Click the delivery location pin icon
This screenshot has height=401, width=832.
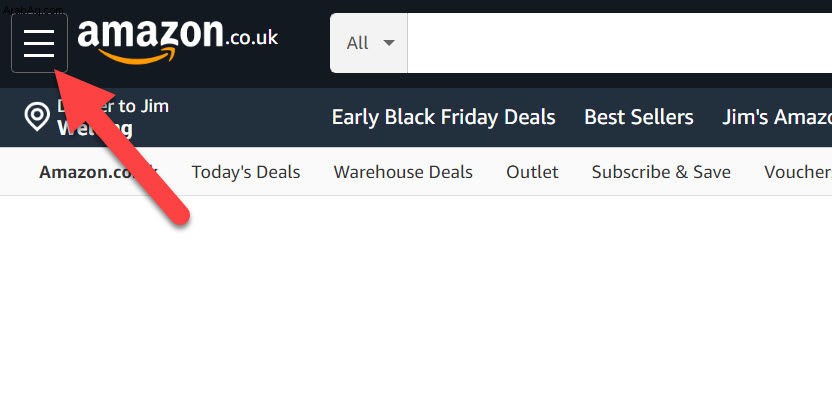coord(37,117)
